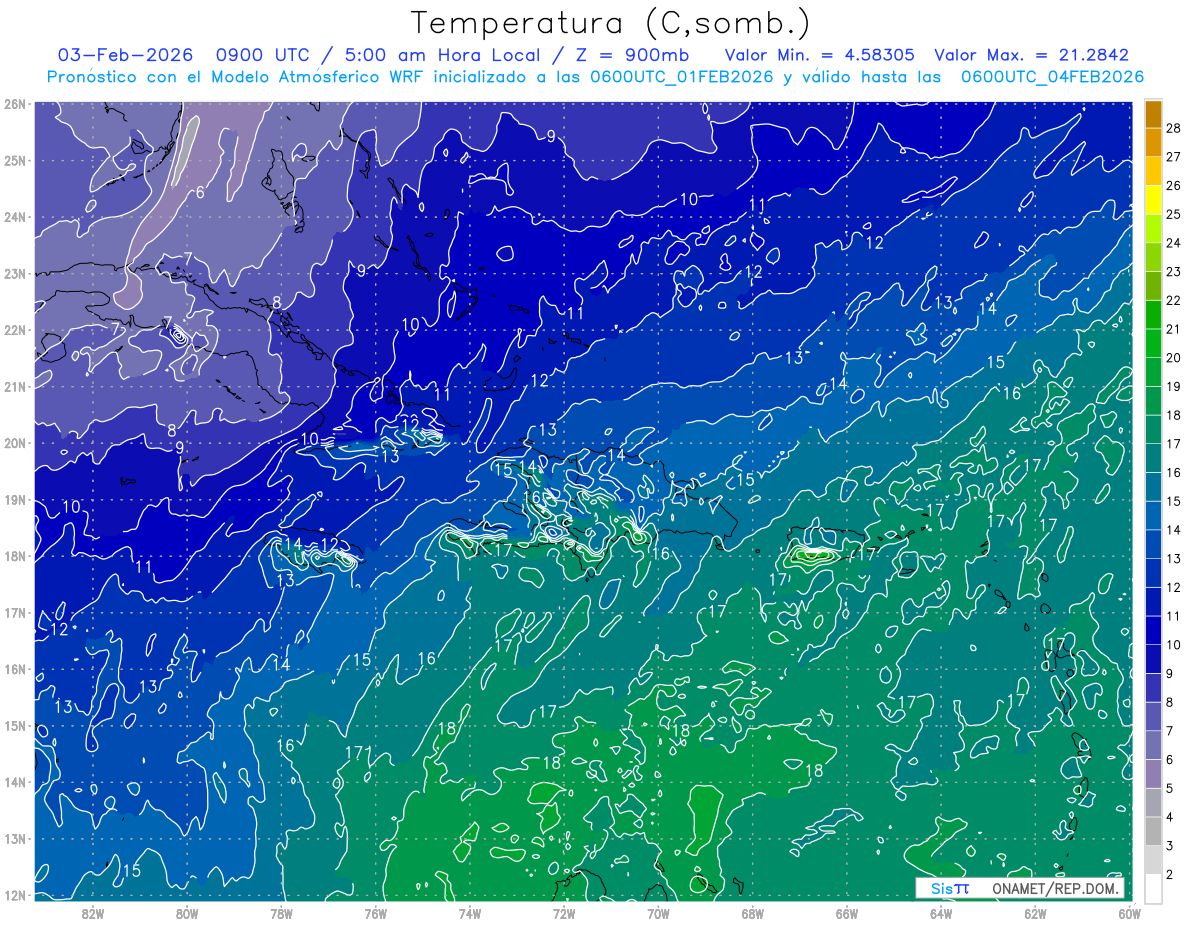This screenshot has width=1200, height=927.
Task: Click the "72W" longitude axis label
Action: (564, 913)
